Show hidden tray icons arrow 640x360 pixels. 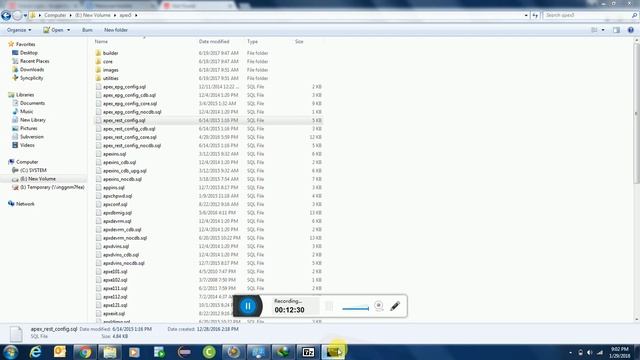(570, 352)
